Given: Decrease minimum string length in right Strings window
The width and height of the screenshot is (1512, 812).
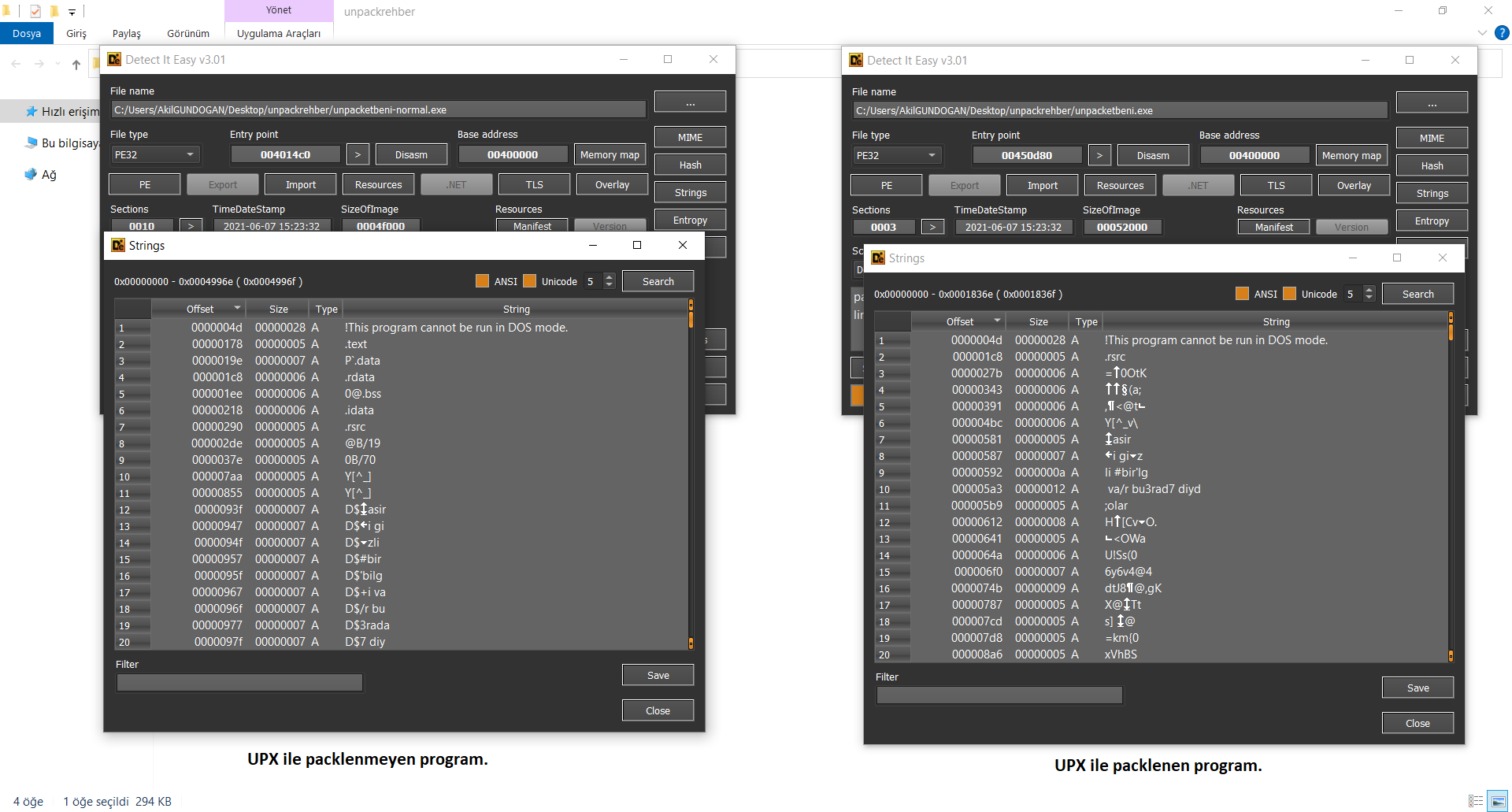Looking at the screenshot, I should (1369, 298).
